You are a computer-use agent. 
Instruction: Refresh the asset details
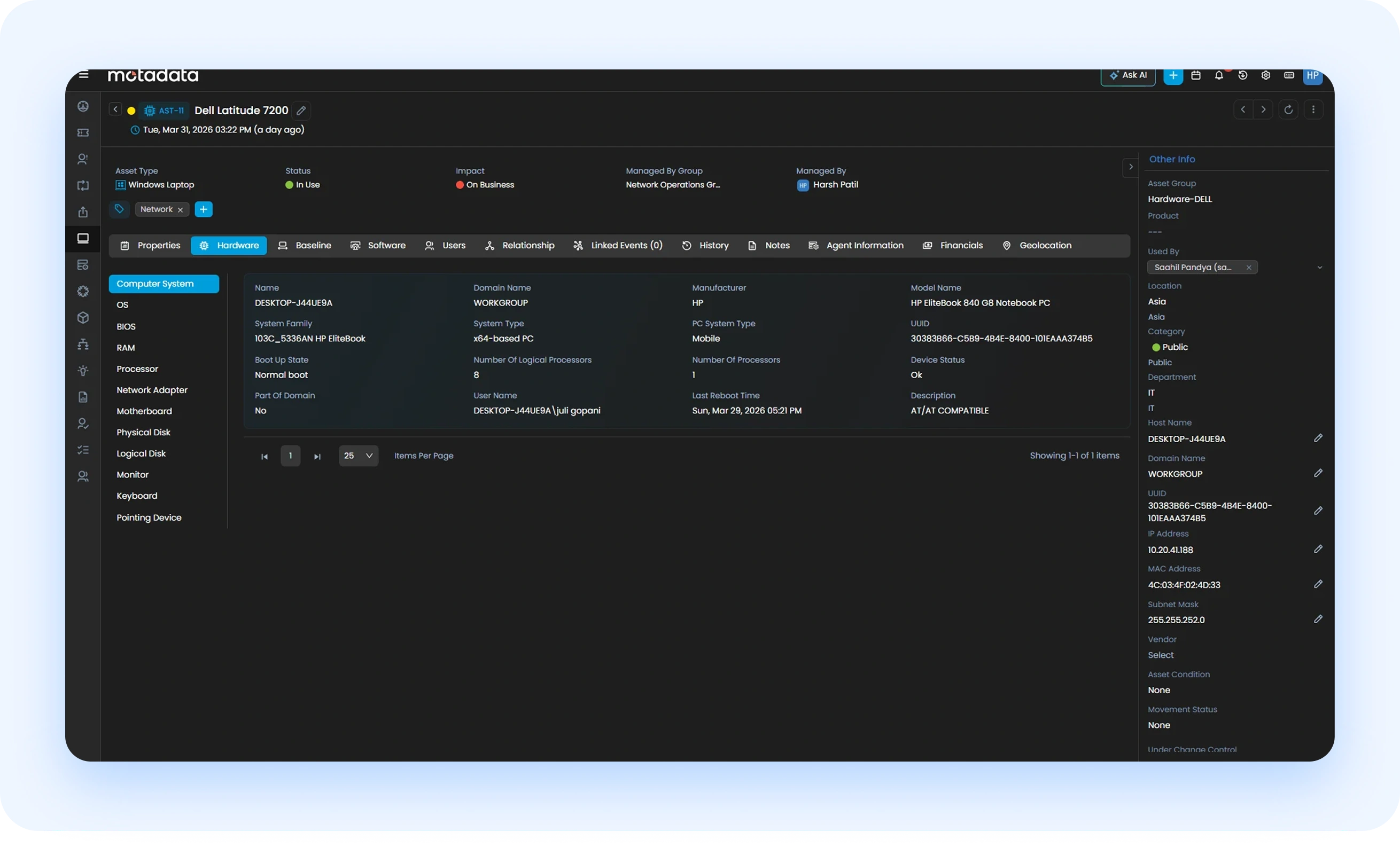[x=1289, y=110]
